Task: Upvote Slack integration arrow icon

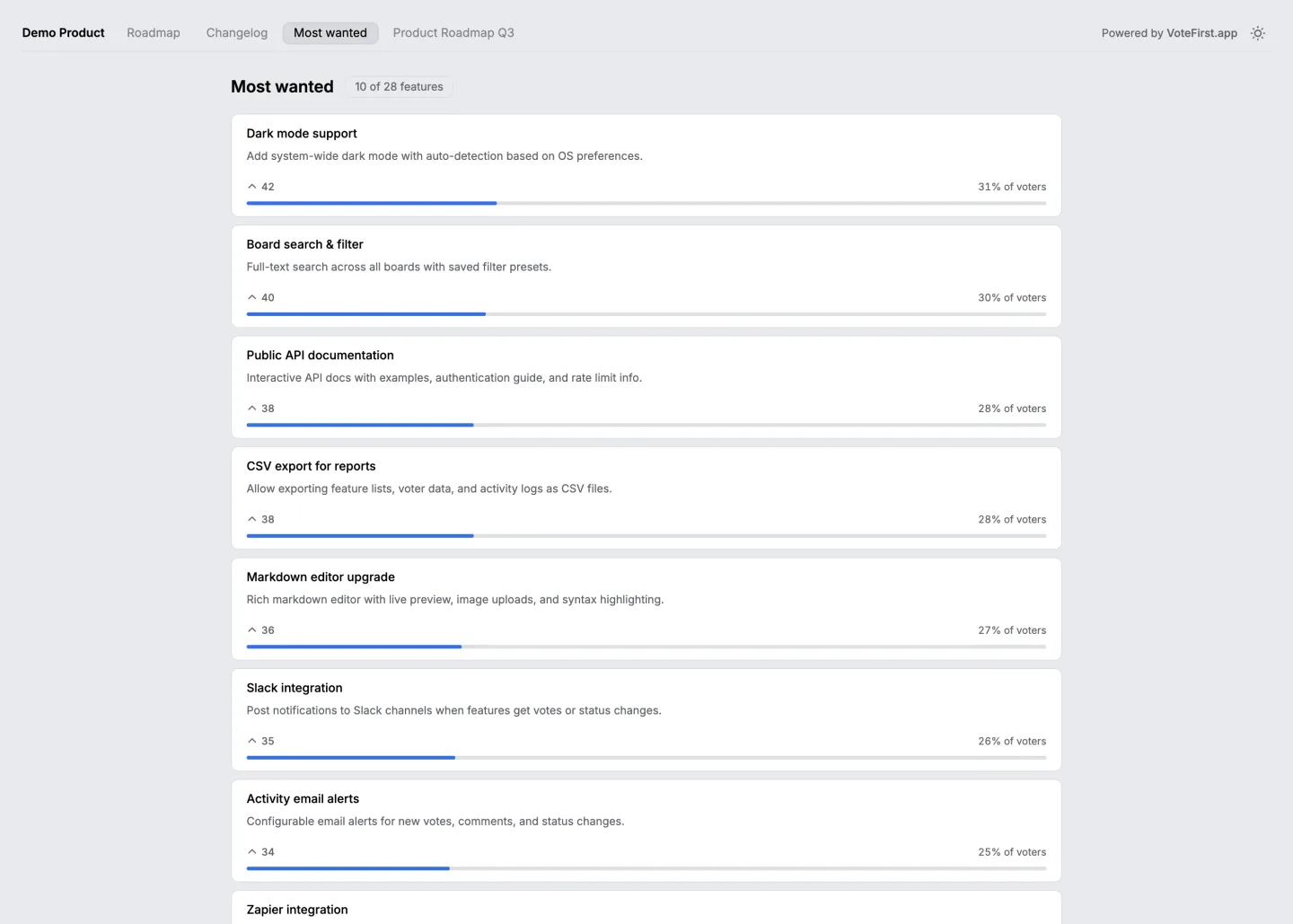Action: click(252, 741)
